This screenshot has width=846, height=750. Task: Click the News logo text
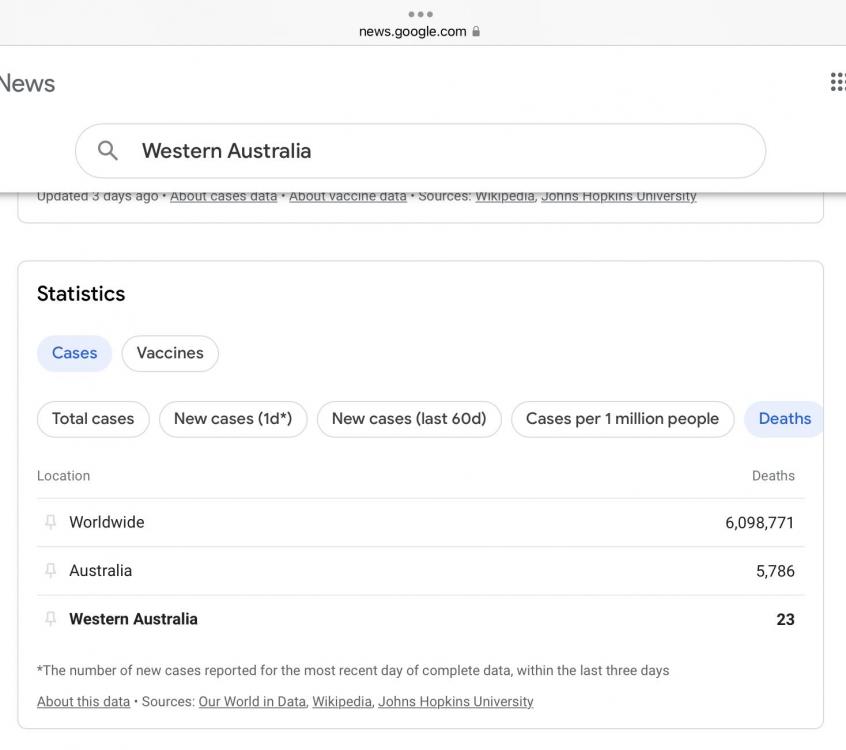tap(27, 84)
